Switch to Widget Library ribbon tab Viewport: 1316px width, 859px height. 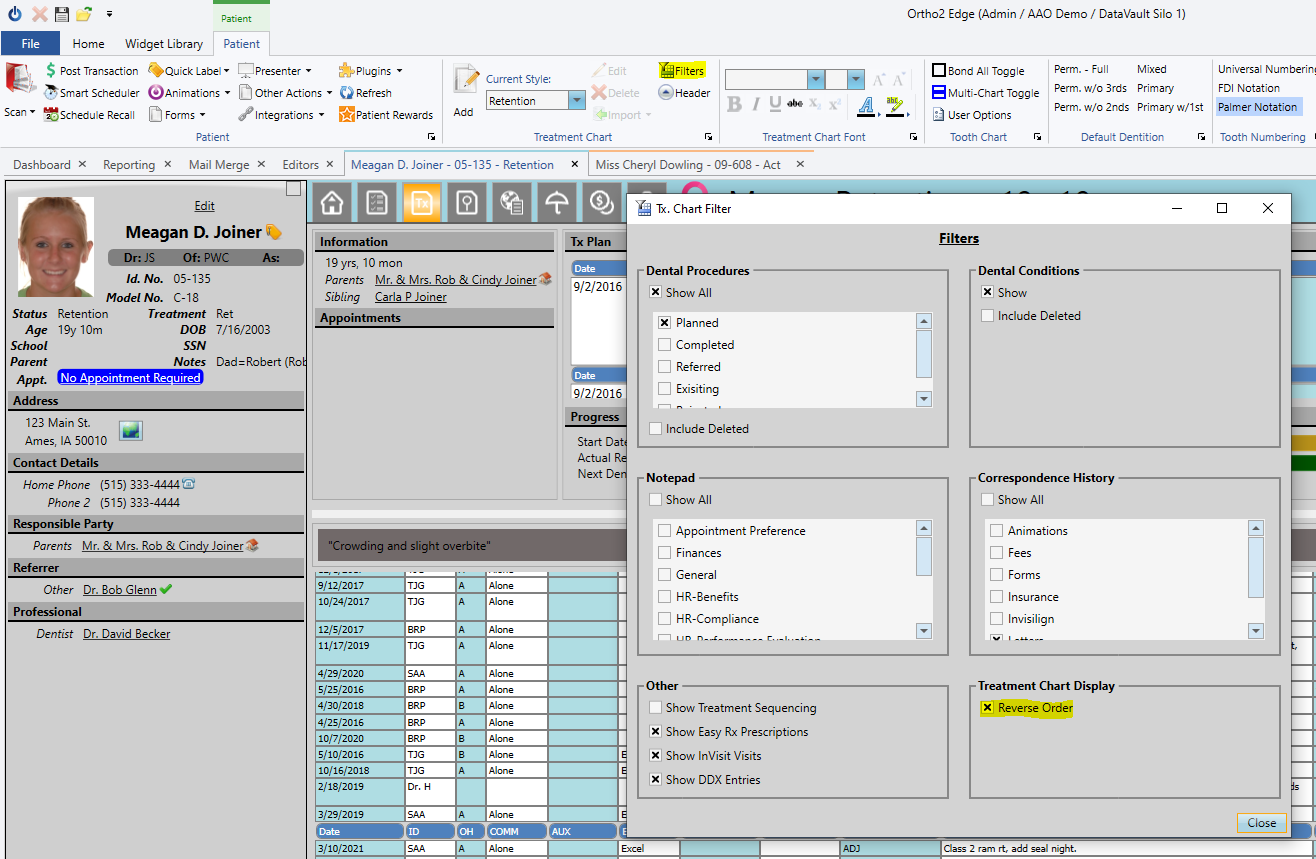(164, 44)
